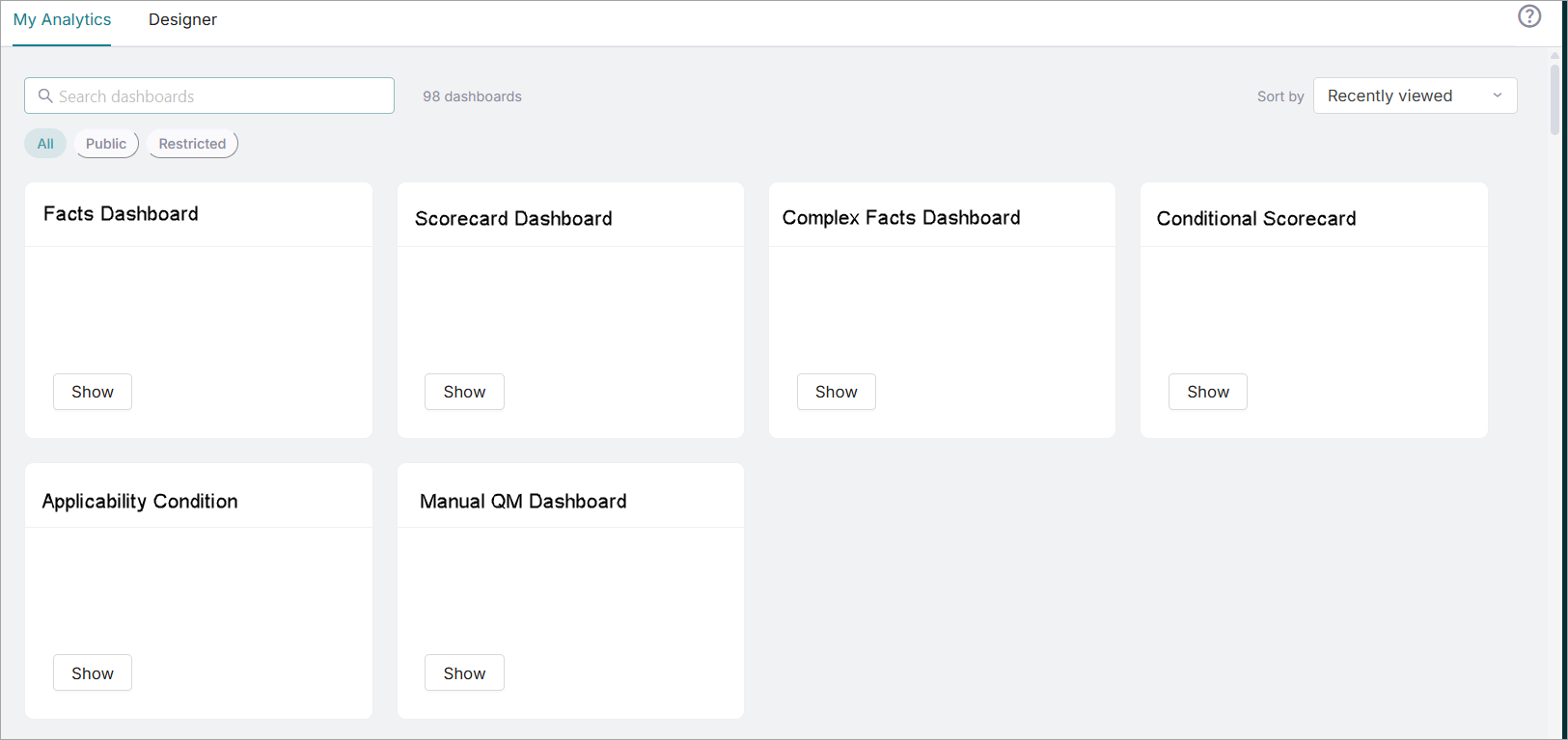Click the Conditional Scorecard title

pos(1256,219)
